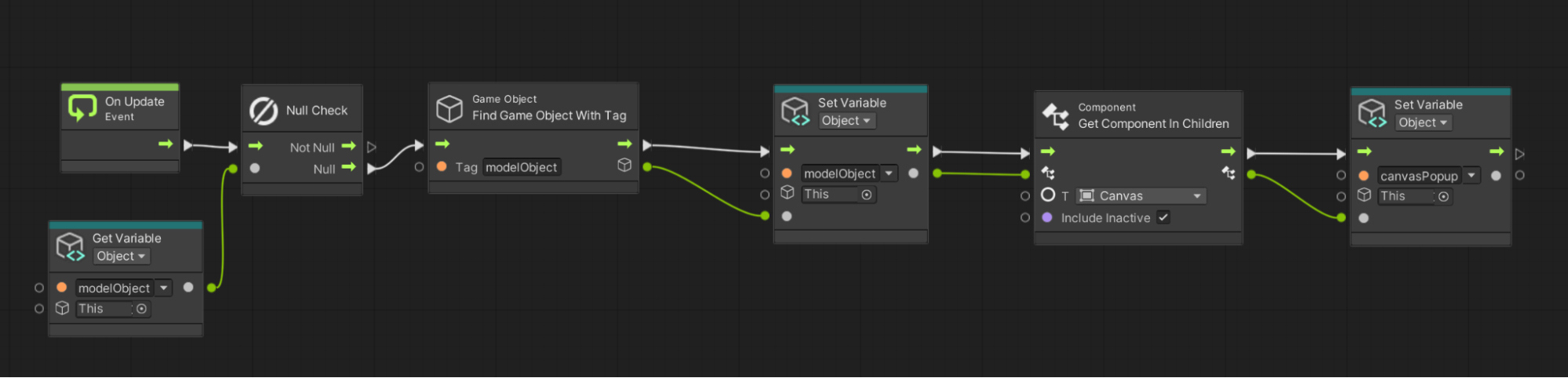The width and height of the screenshot is (1568, 378).
Task: Click the Not Null output arrow
Action: (349, 146)
